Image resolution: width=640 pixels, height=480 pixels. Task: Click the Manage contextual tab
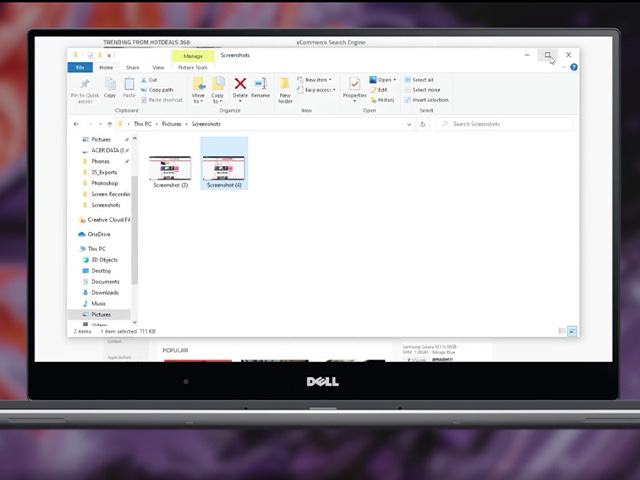193,56
